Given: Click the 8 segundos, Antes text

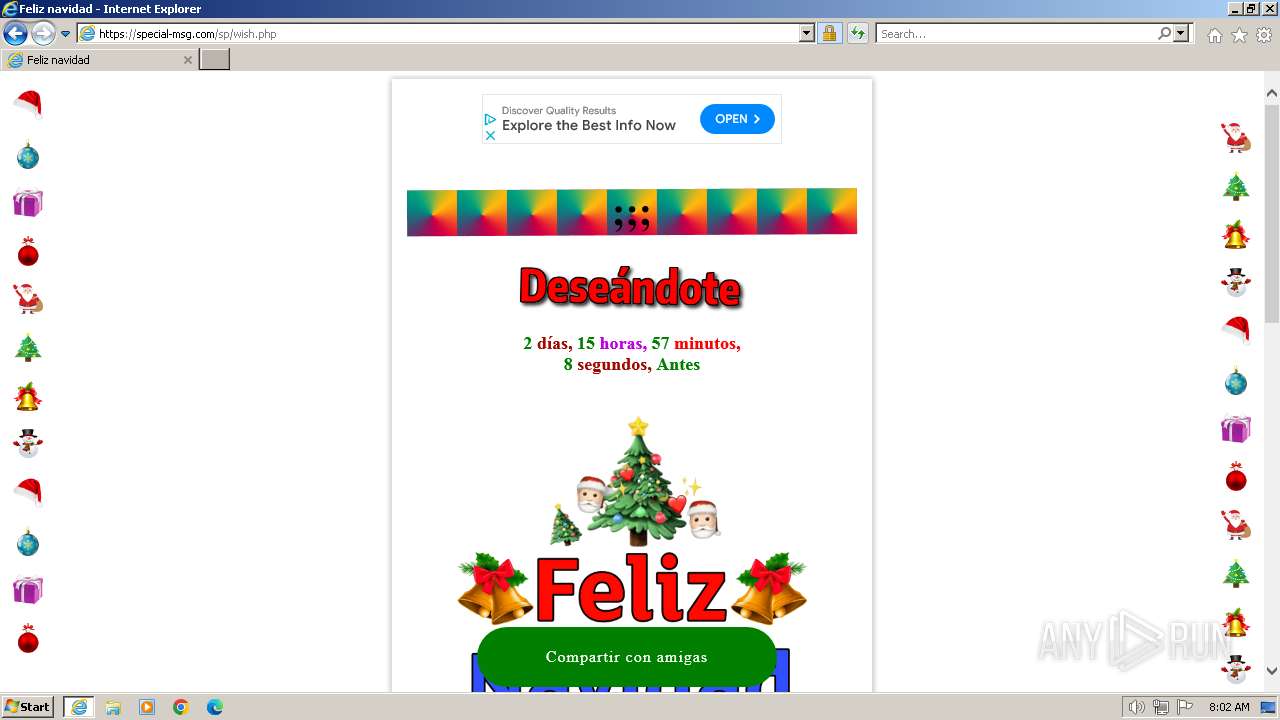Looking at the screenshot, I should point(632,365).
